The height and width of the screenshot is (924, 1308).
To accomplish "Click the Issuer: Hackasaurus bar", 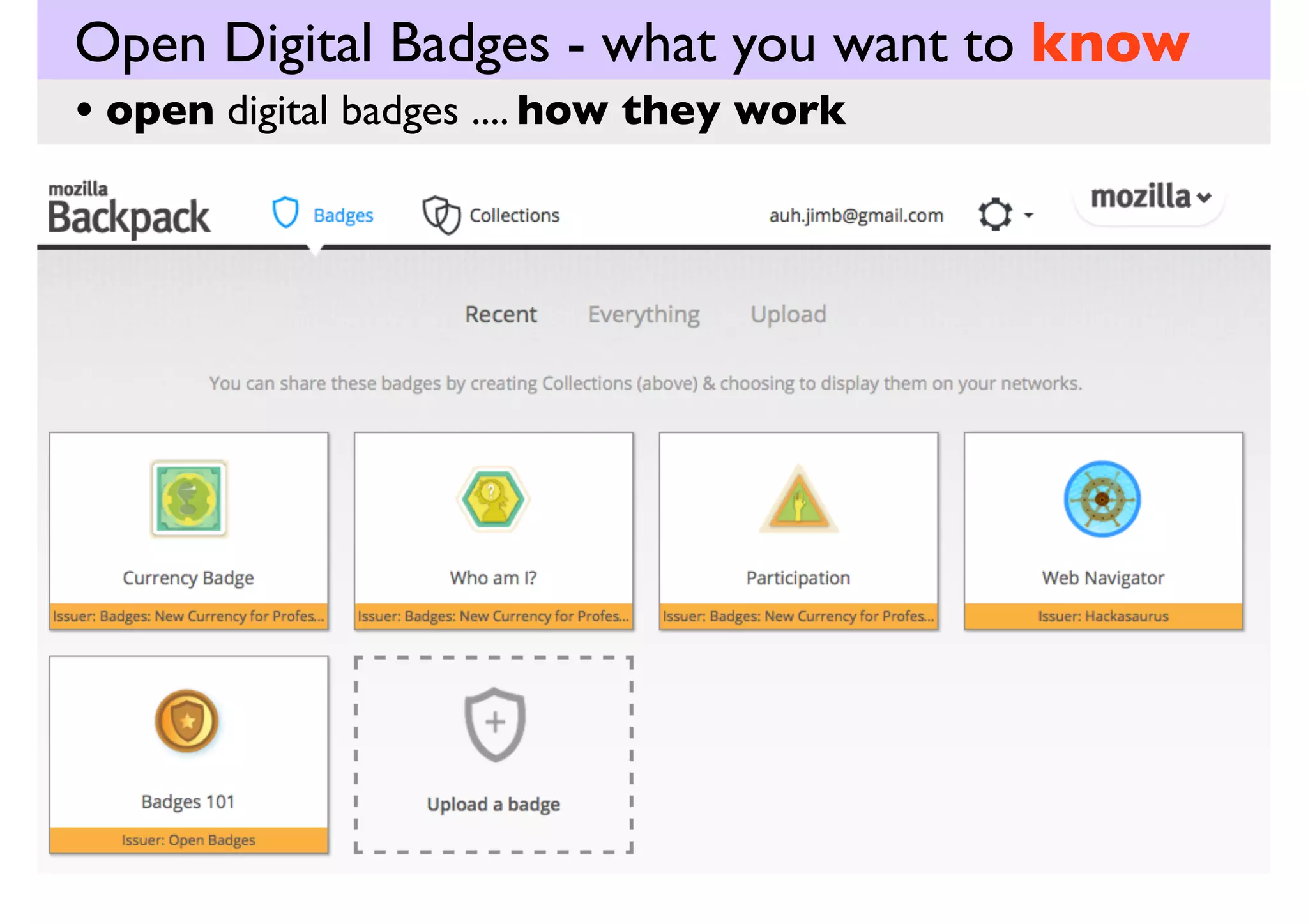I will (1104, 616).
